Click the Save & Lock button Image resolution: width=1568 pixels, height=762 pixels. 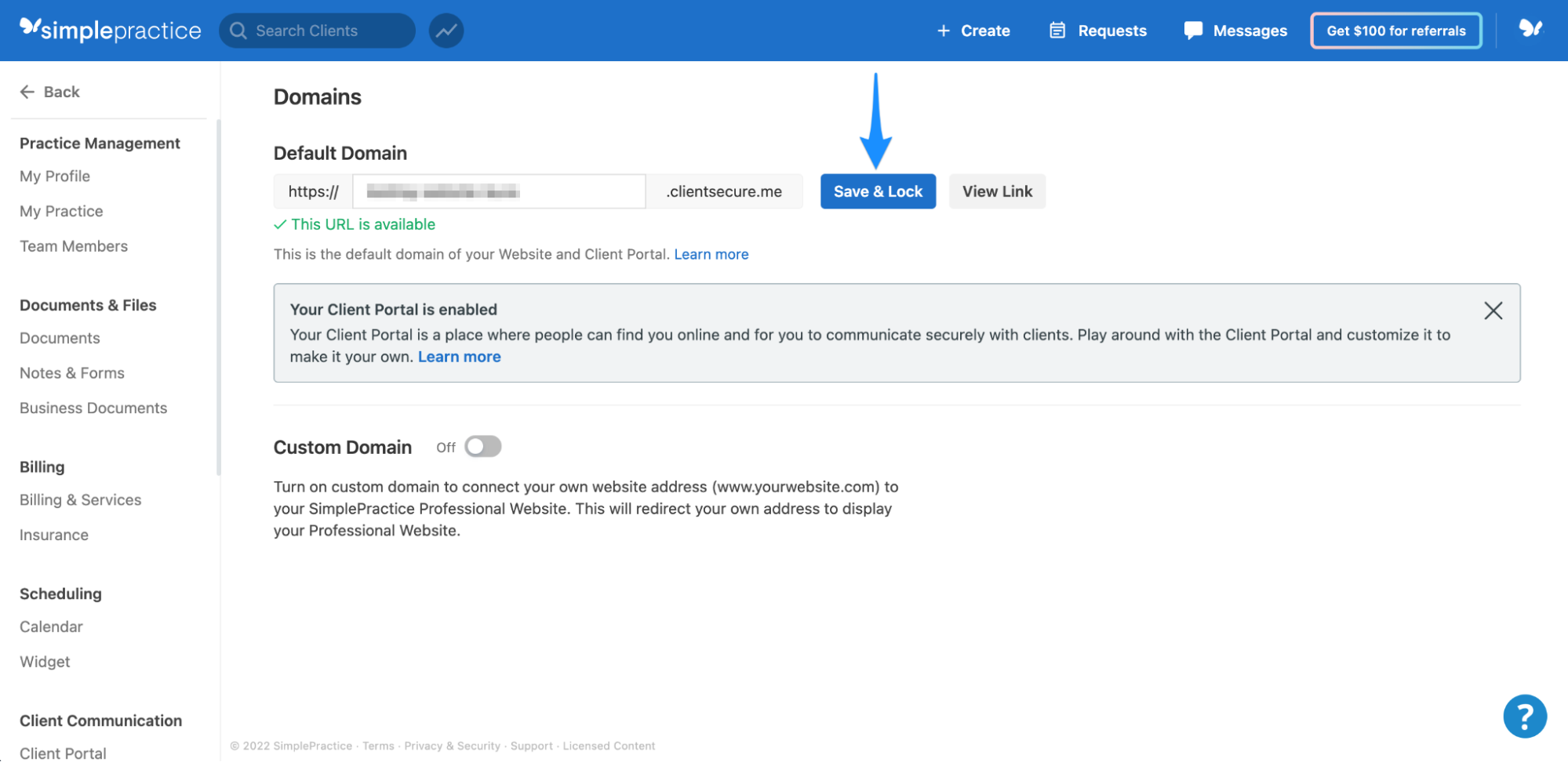coord(878,191)
